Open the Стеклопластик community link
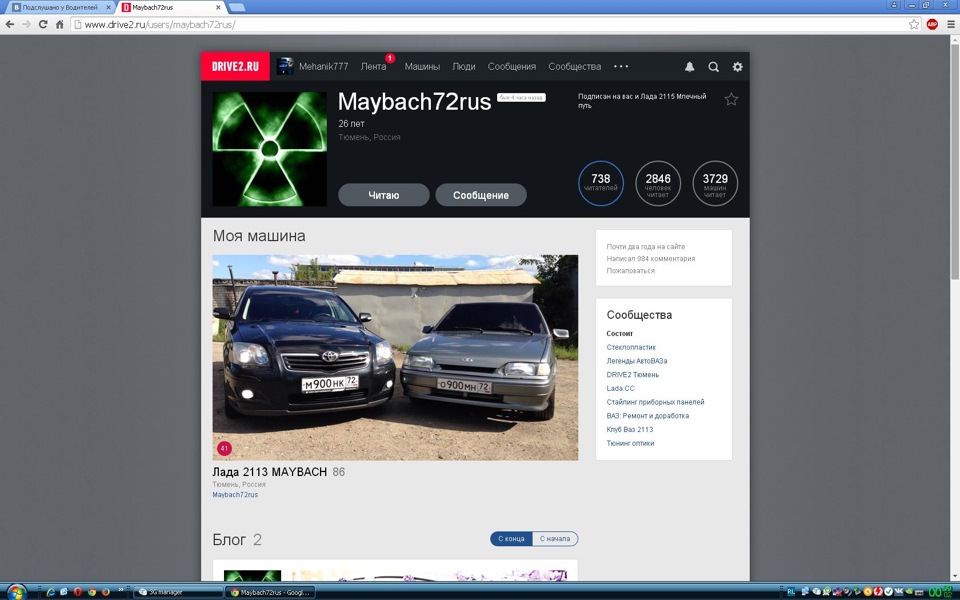Viewport: 960px width, 600px height. [631, 347]
